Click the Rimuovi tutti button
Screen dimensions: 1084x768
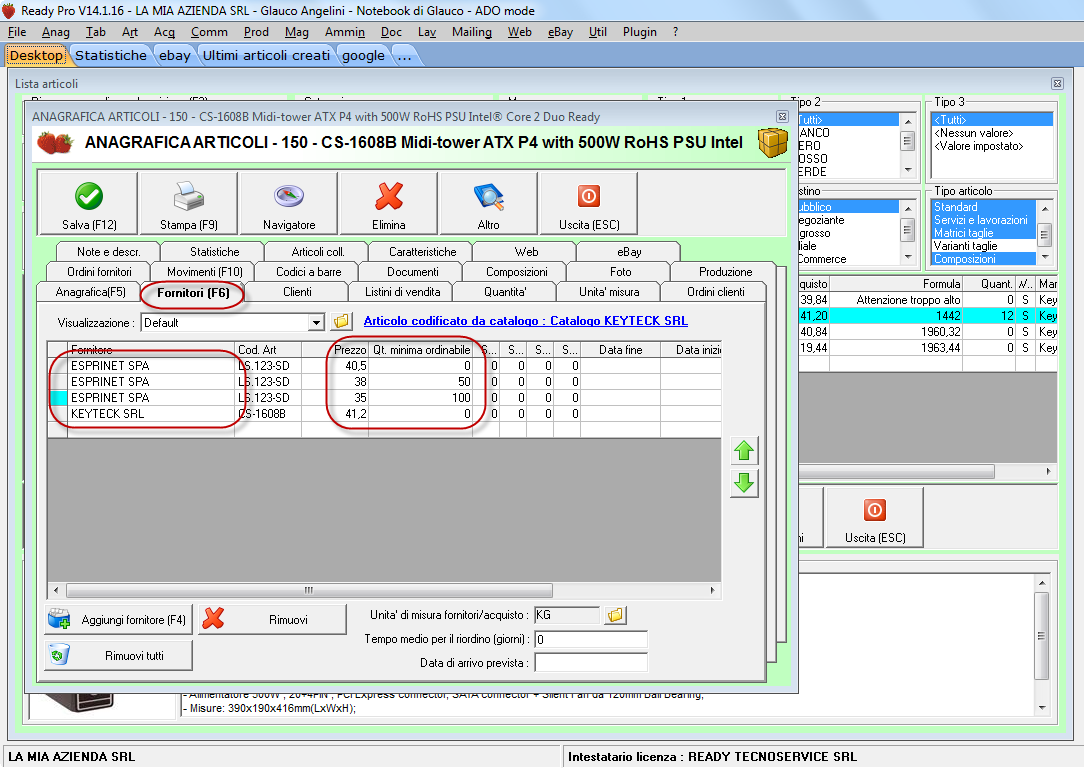(118, 656)
